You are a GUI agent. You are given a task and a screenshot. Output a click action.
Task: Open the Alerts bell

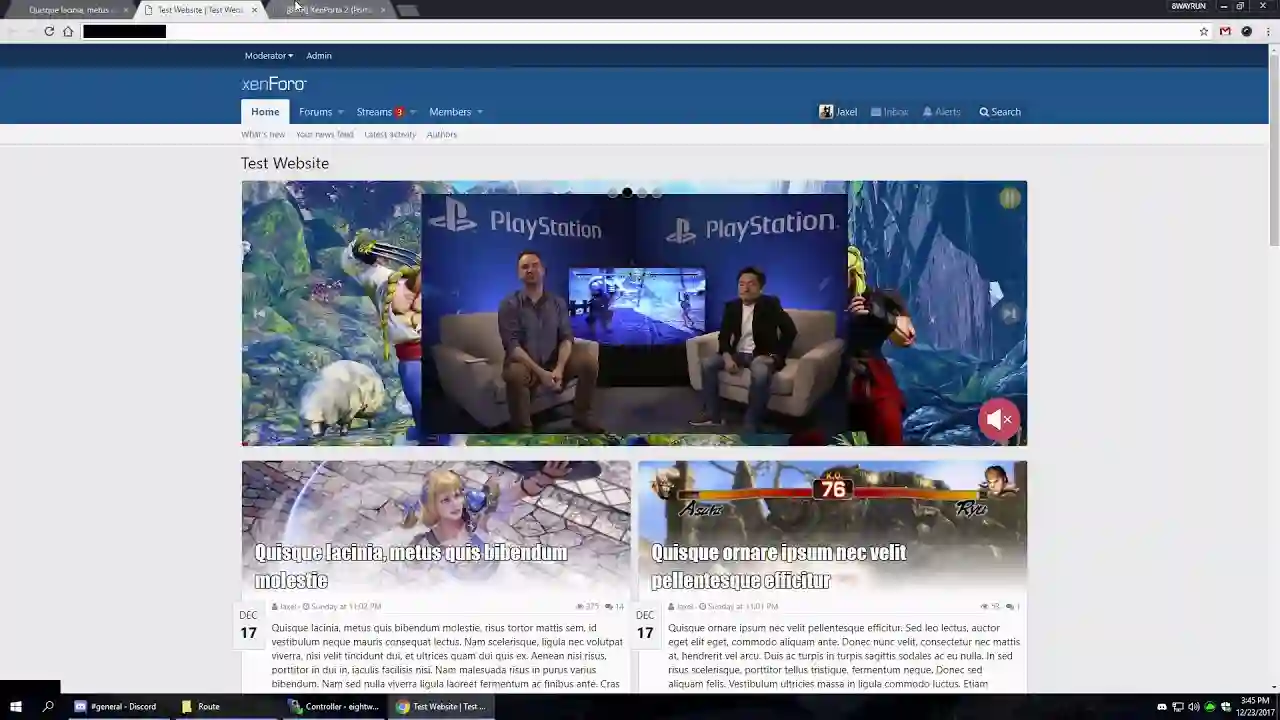[941, 112]
